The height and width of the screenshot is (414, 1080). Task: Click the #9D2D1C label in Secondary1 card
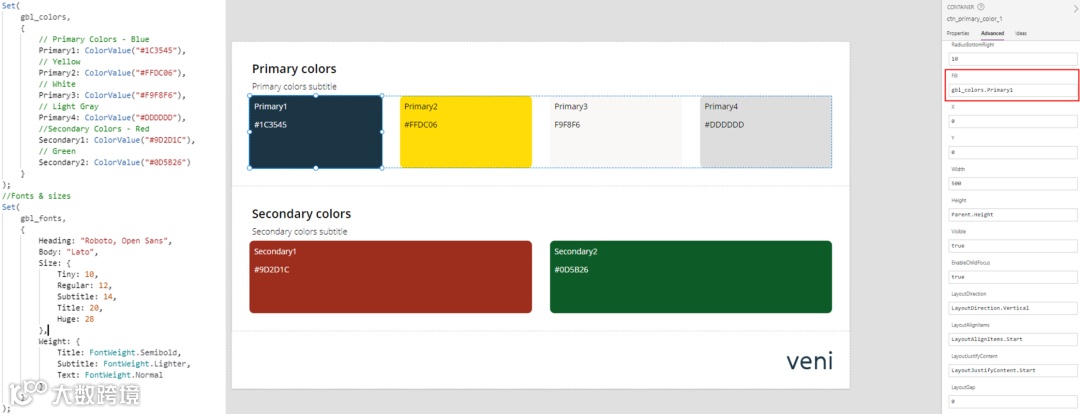pyautogui.click(x=271, y=269)
